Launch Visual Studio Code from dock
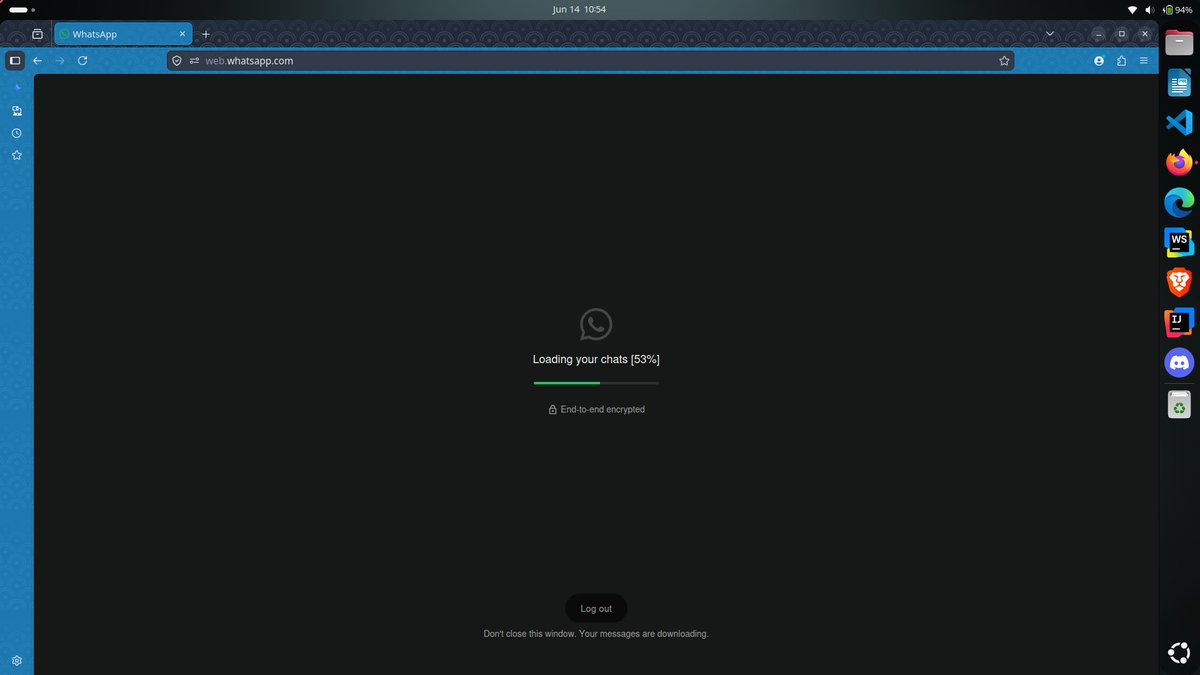Screen dimensions: 1200x675 [1179, 124]
